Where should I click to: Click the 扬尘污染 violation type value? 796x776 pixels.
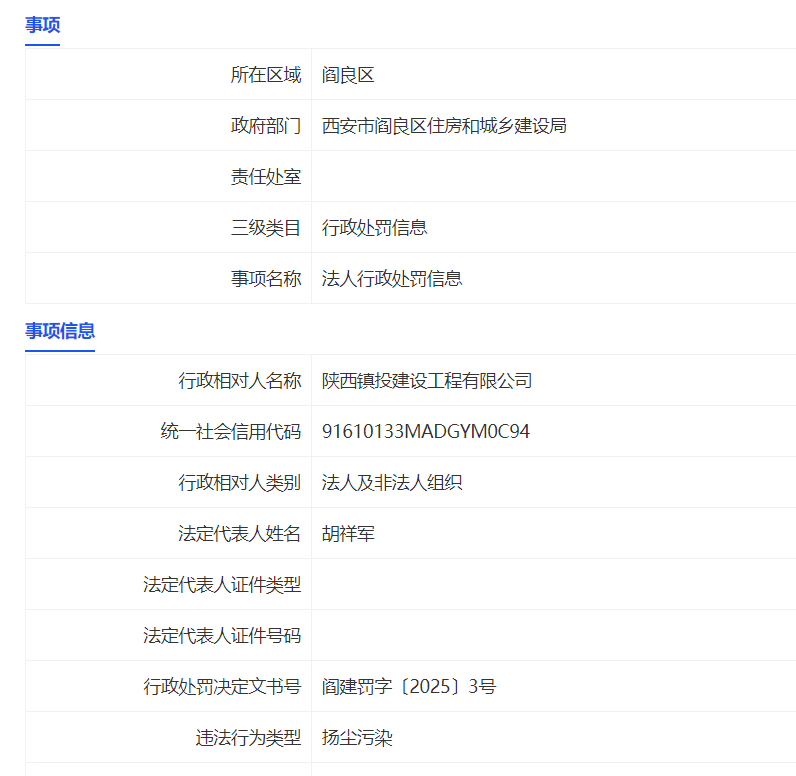point(357,738)
